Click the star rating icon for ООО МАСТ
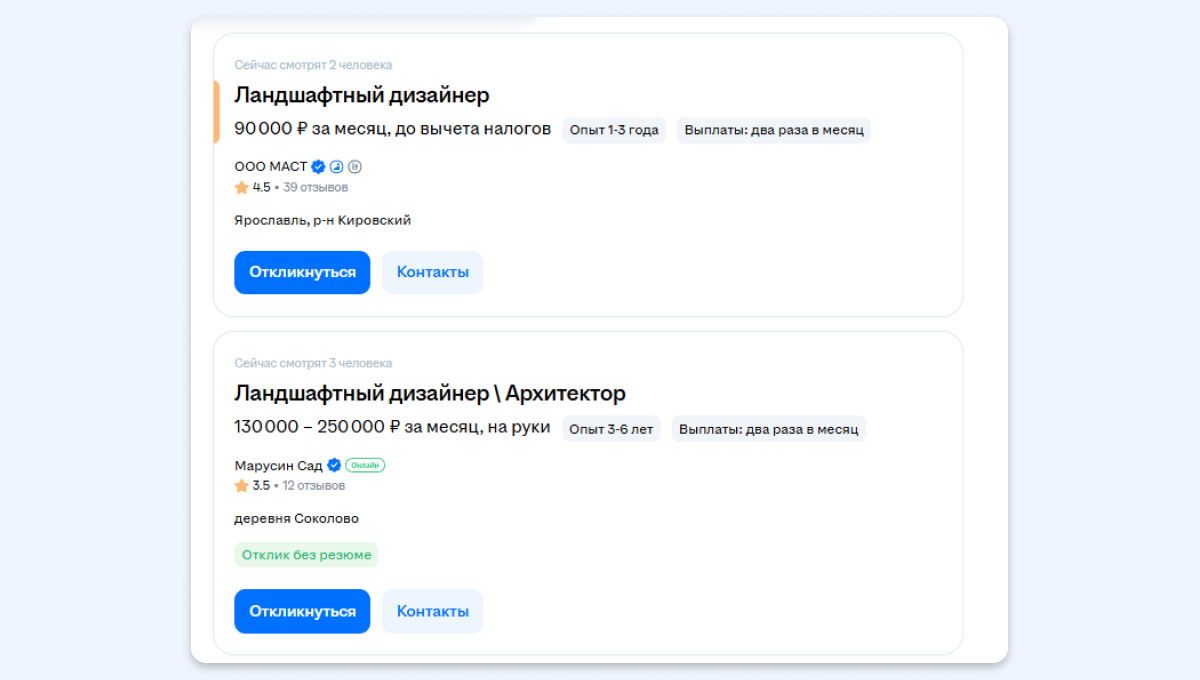This screenshot has height=680, width=1200. point(241,187)
